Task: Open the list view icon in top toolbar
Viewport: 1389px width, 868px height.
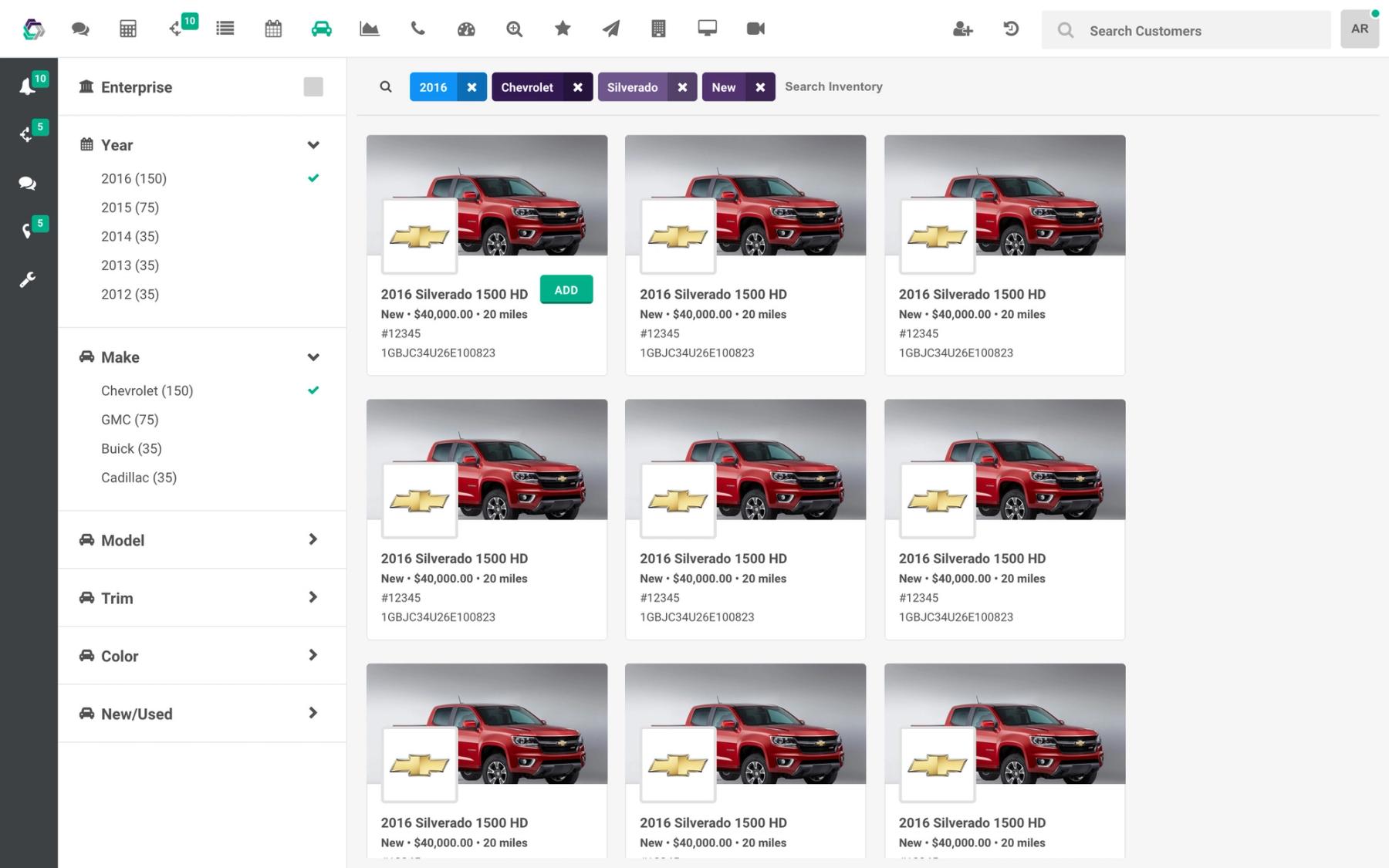Action: [x=225, y=29]
